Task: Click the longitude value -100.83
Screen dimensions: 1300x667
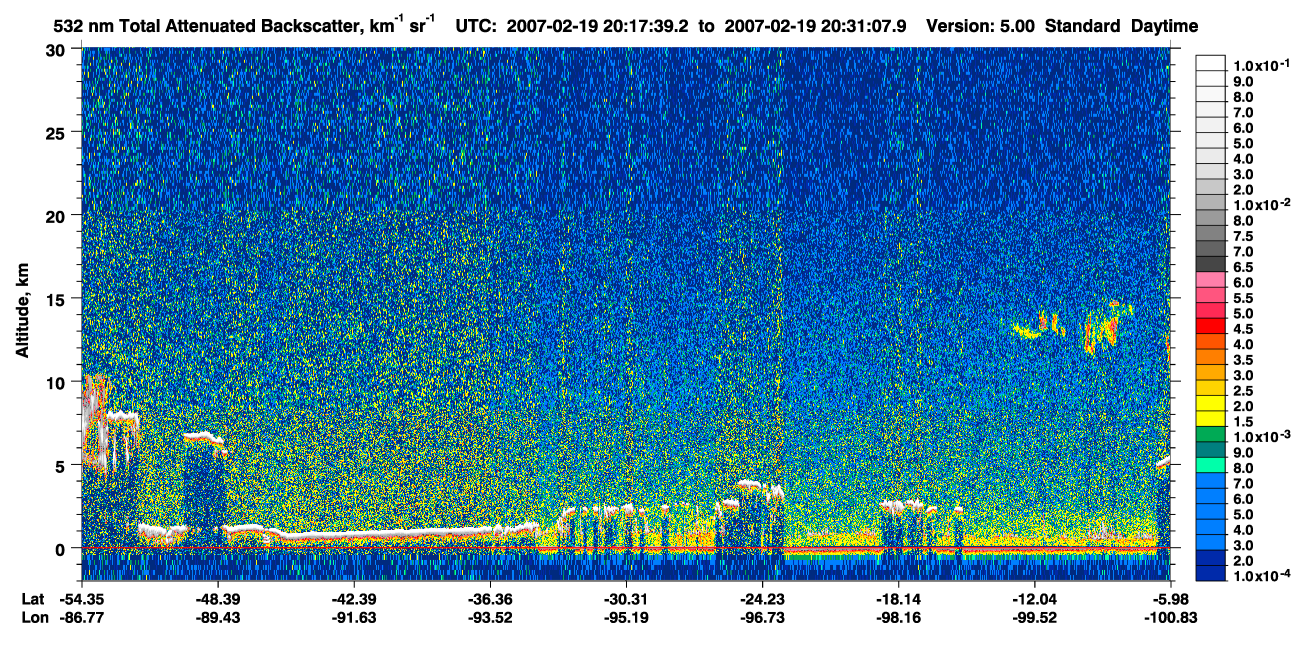Action: click(1170, 617)
